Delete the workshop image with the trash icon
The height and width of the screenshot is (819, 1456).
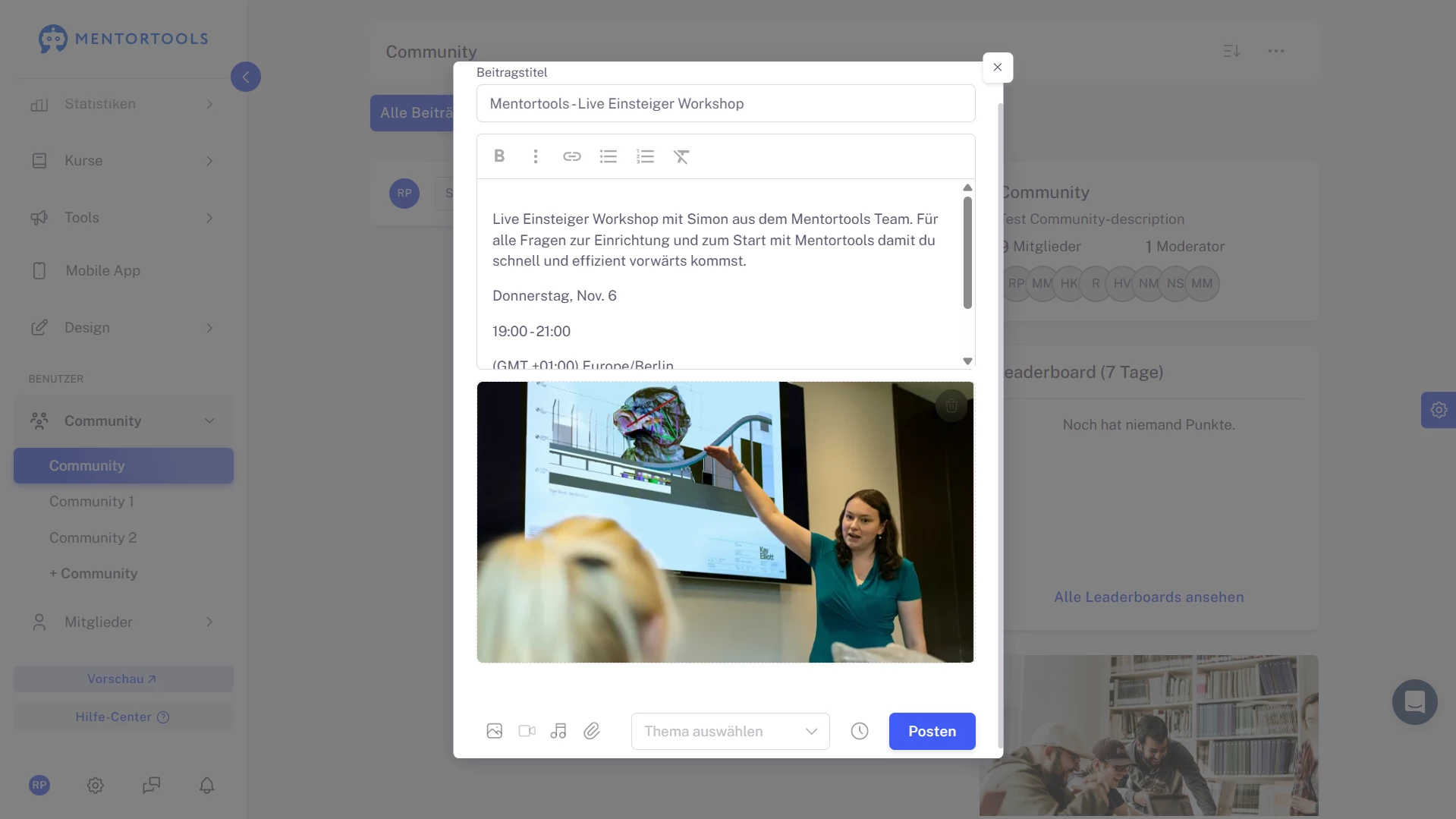point(951,406)
